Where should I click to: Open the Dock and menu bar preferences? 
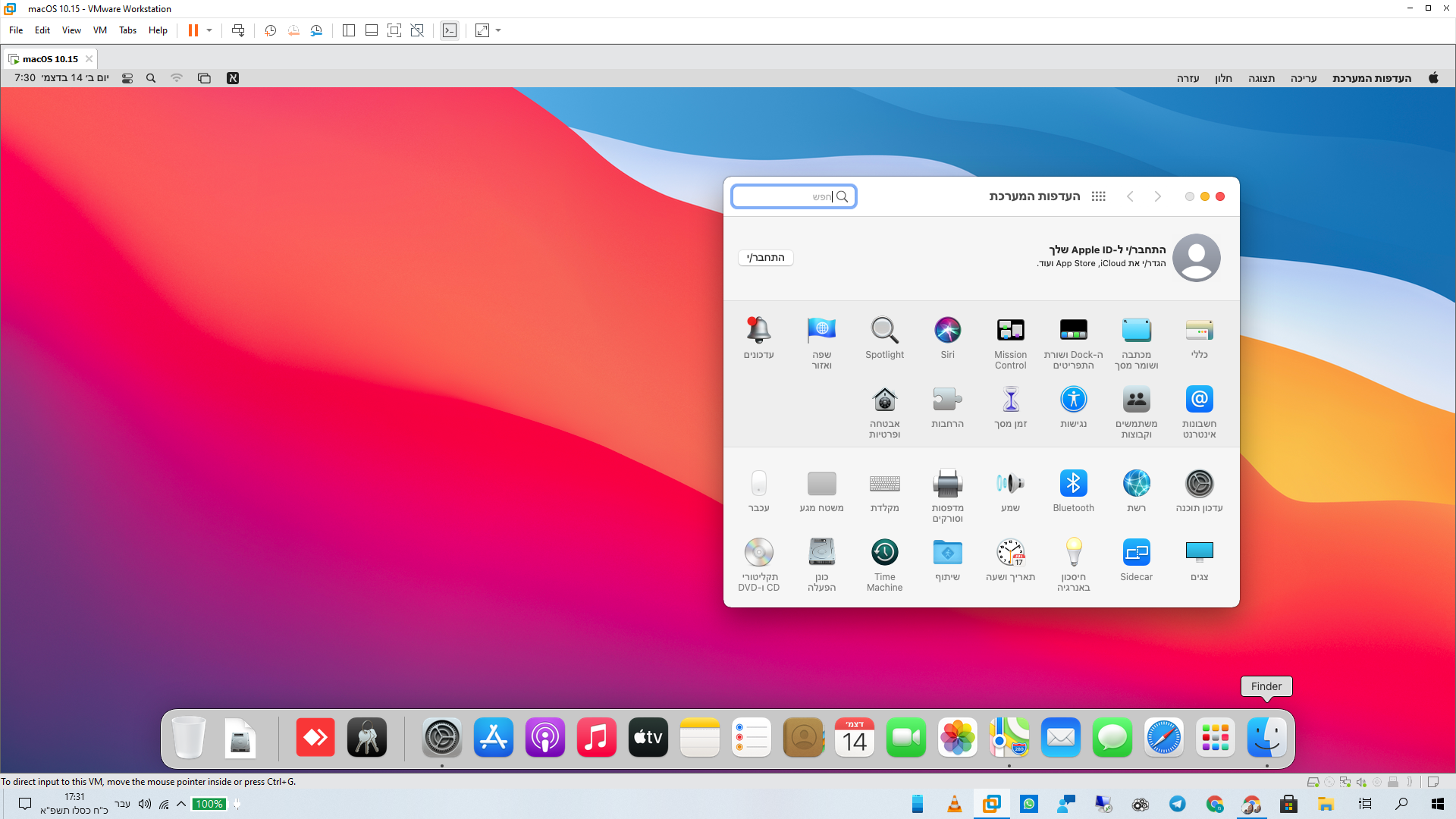[1073, 343]
